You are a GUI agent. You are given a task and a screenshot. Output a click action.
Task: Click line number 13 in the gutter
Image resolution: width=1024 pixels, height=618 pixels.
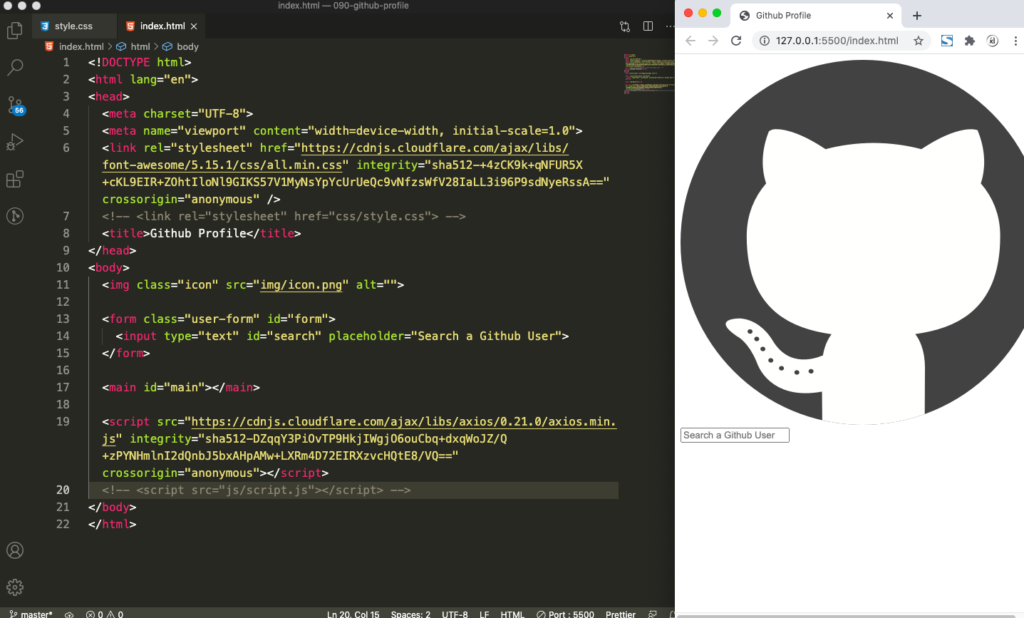pos(63,319)
